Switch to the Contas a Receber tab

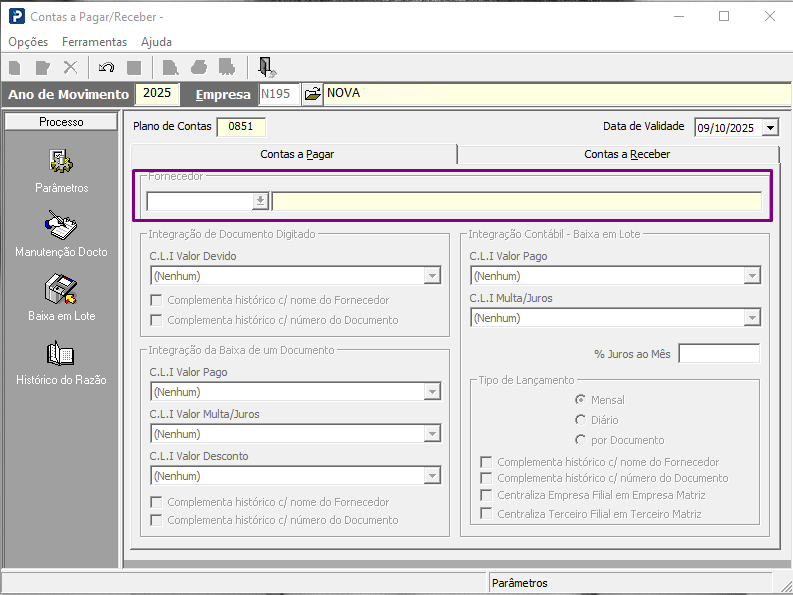click(627, 154)
